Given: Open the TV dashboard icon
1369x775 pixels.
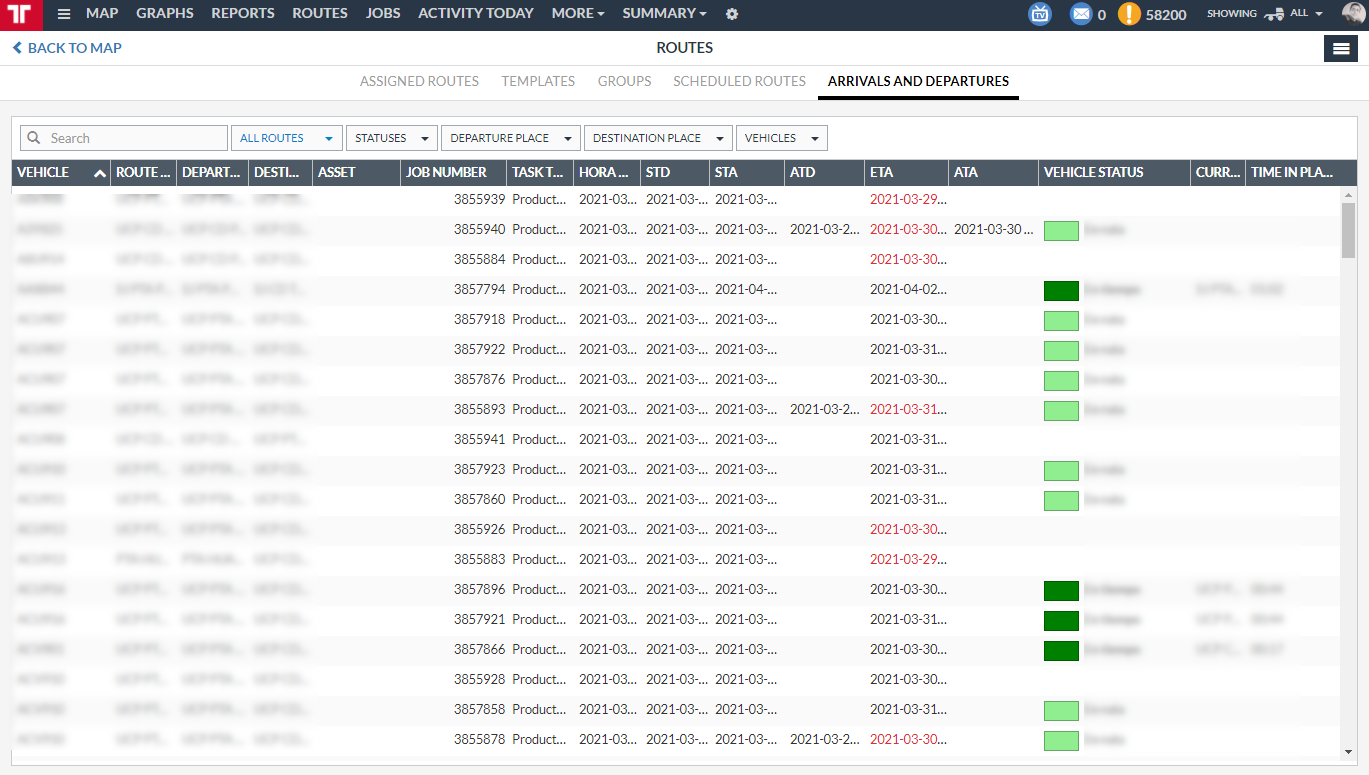Looking at the screenshot, I should coord(1040,14).
